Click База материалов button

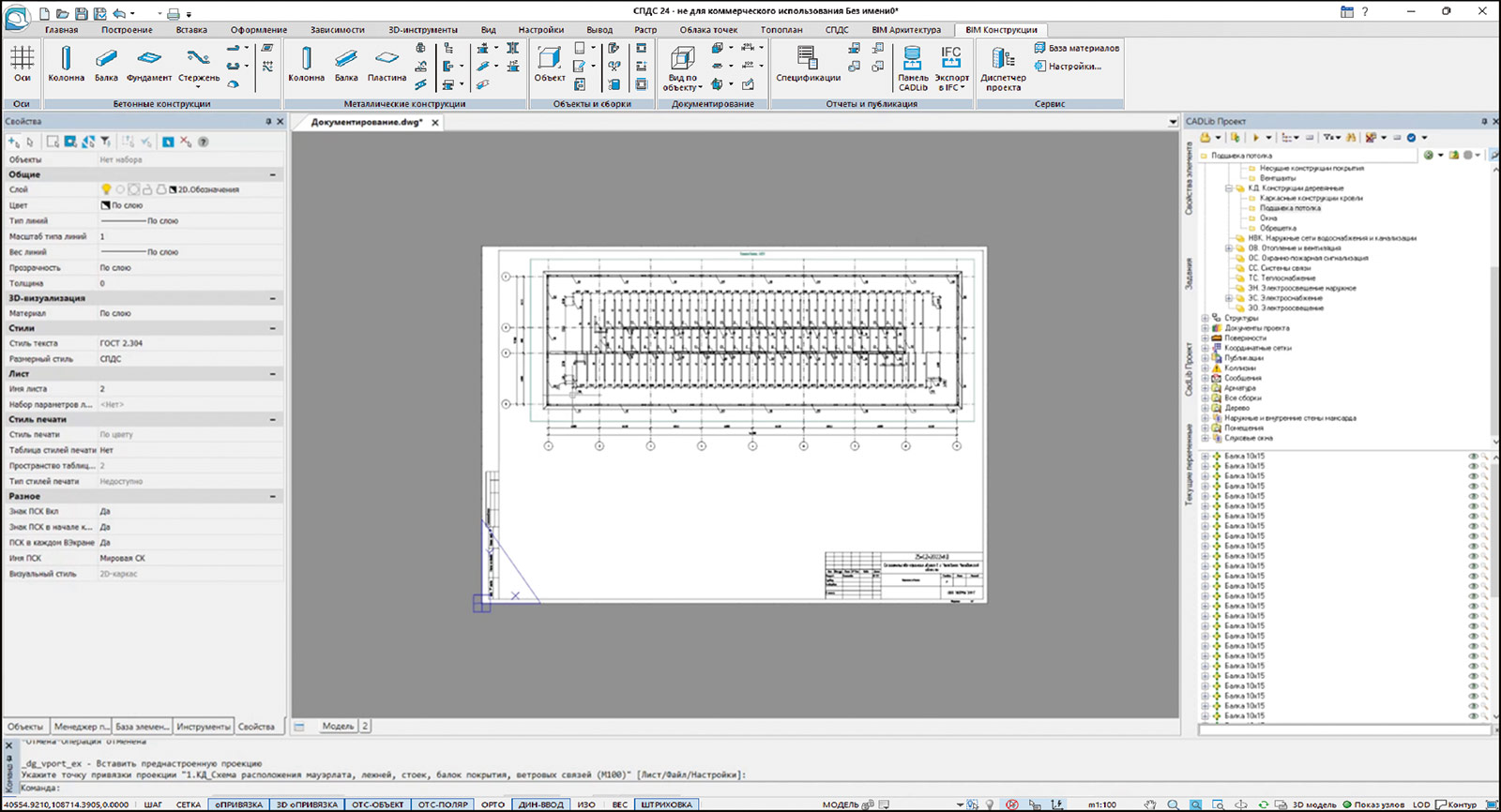pyautogui.click(x=1076, y=48)
